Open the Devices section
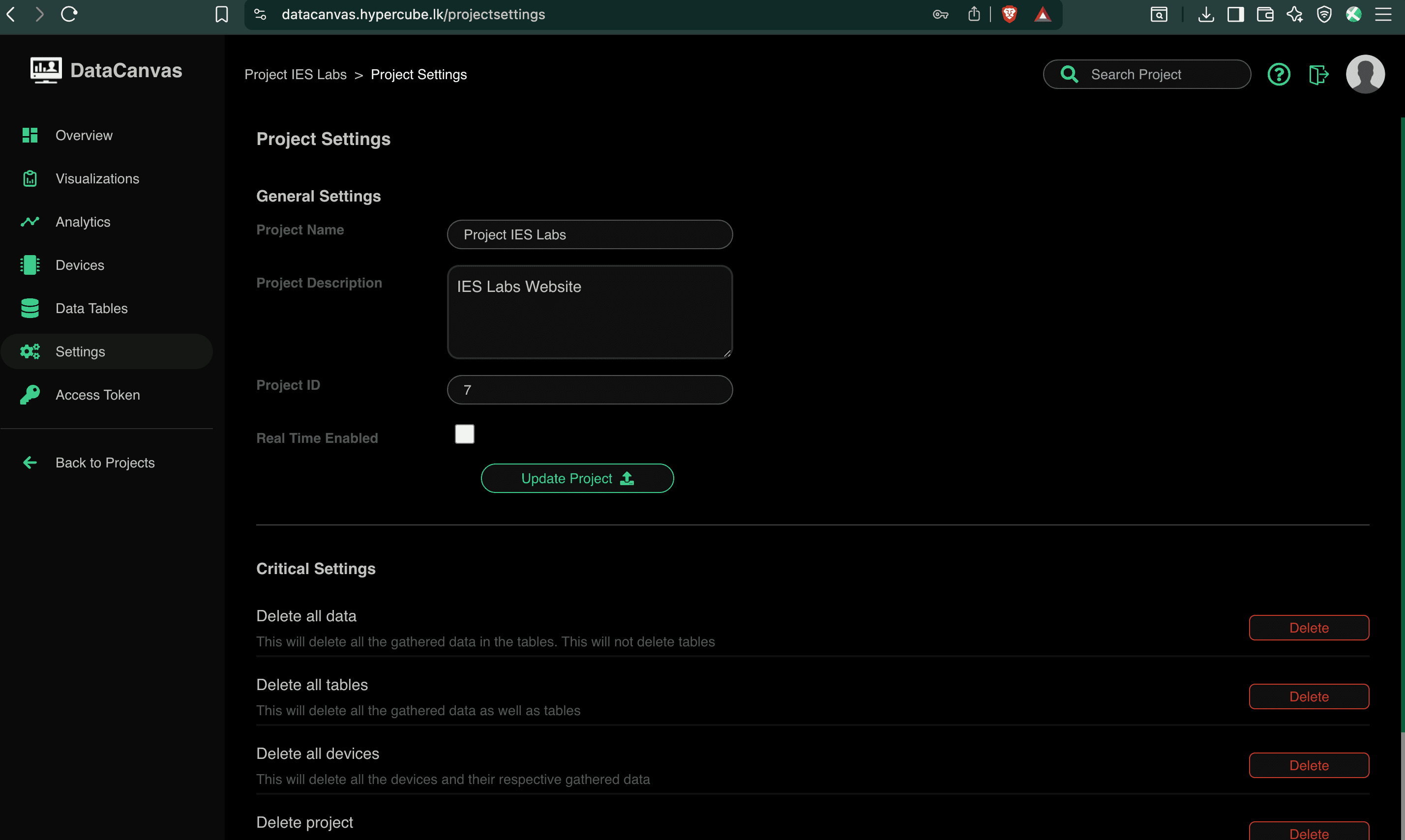Screen dimensions: 1405x840 pyautogui.click(x=79, y=264)
